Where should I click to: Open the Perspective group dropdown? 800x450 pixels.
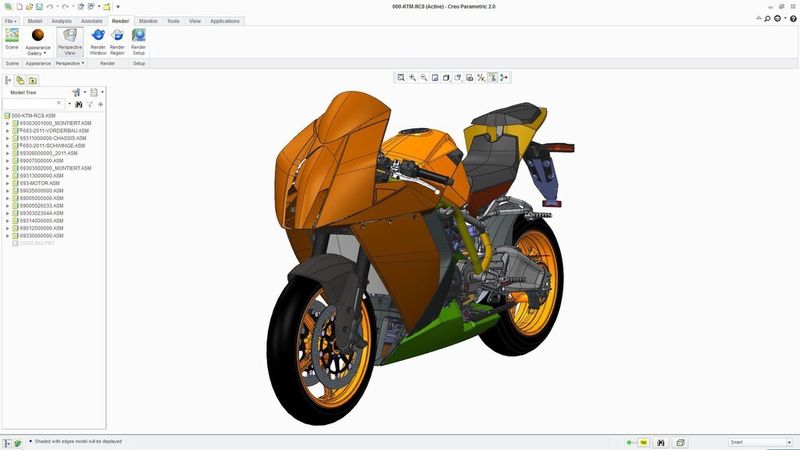[x=70, y=63]
